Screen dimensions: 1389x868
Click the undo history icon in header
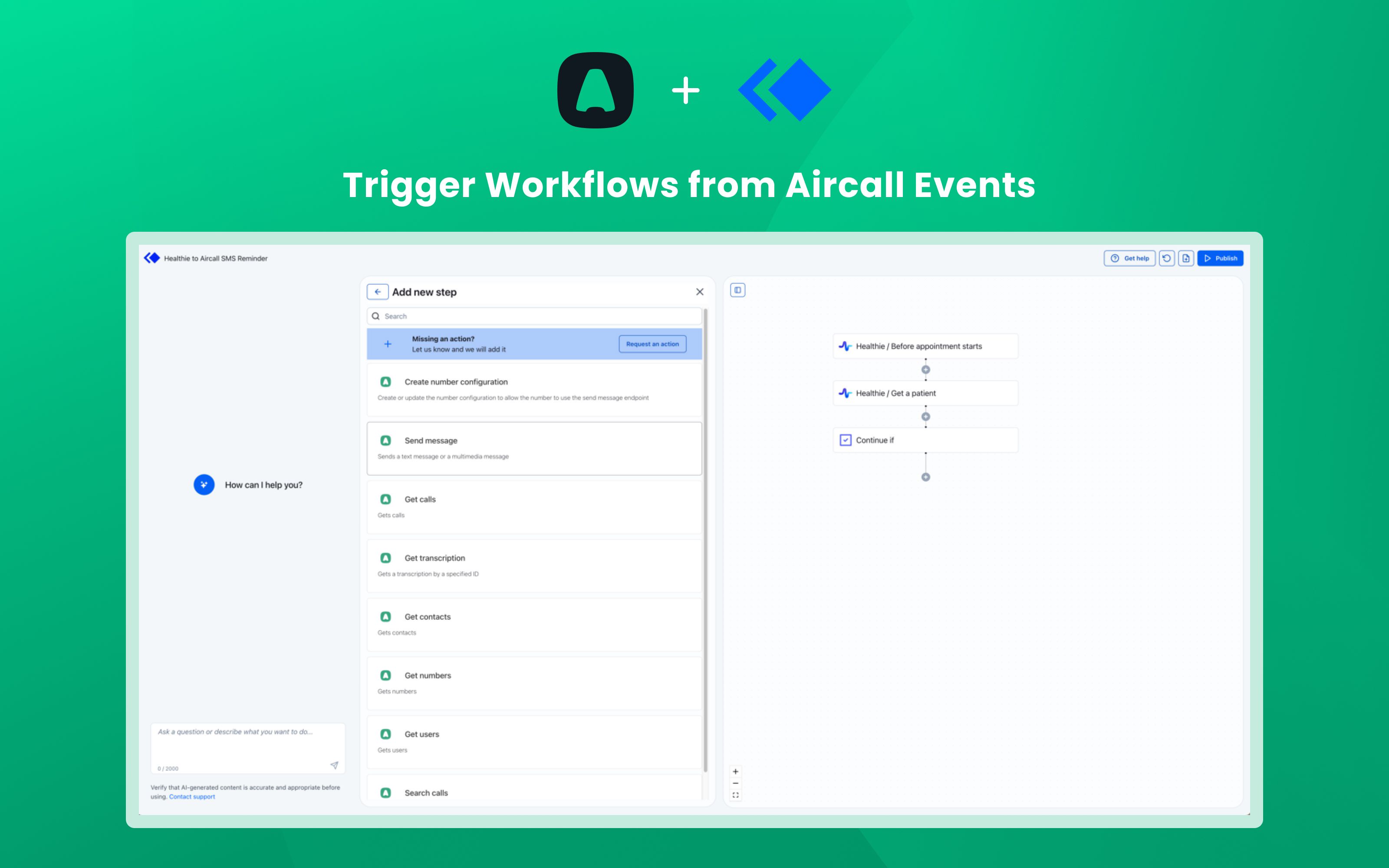(x=1166, y=258)
